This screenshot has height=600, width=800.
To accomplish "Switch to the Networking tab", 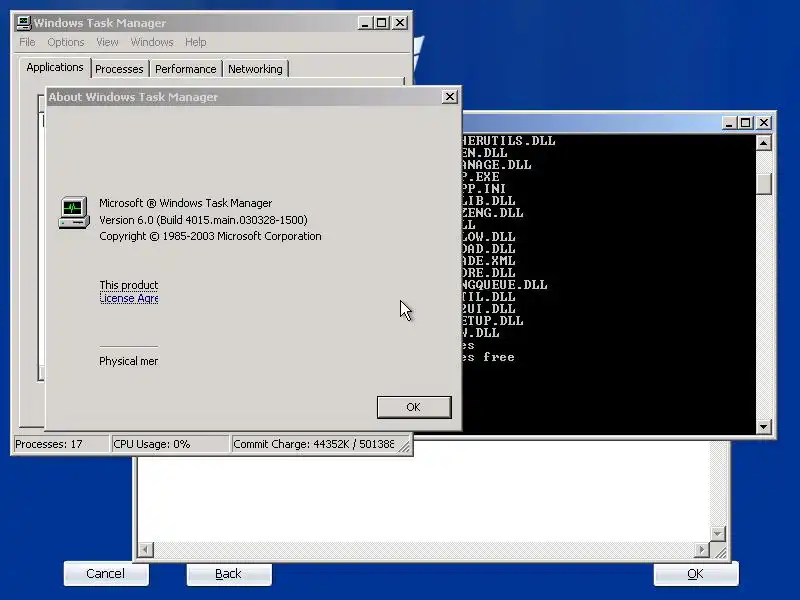I will 255,69.
